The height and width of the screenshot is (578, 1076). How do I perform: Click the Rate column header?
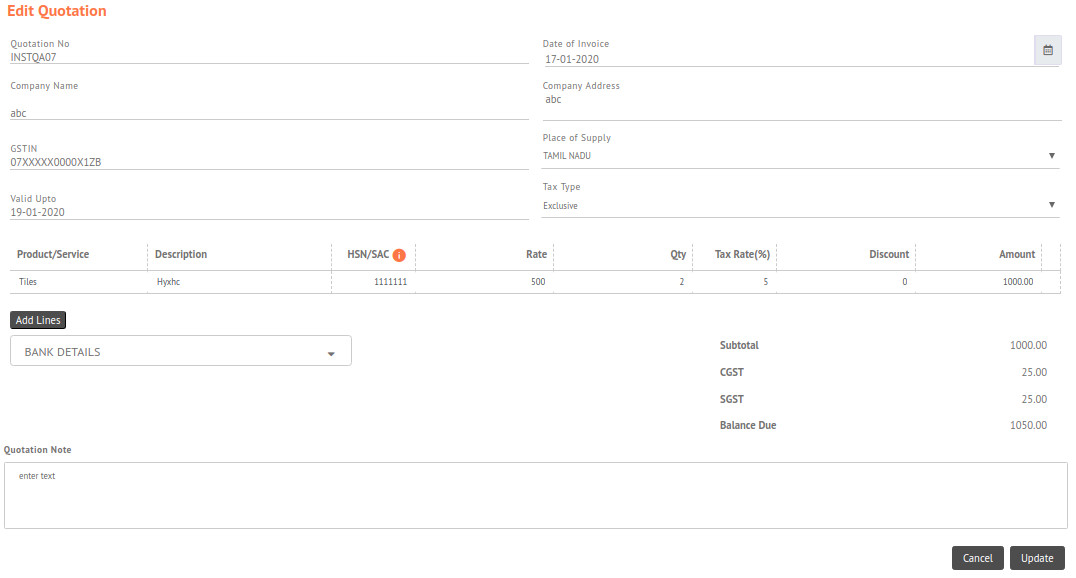pyautogui.click(x=537, y=255)
